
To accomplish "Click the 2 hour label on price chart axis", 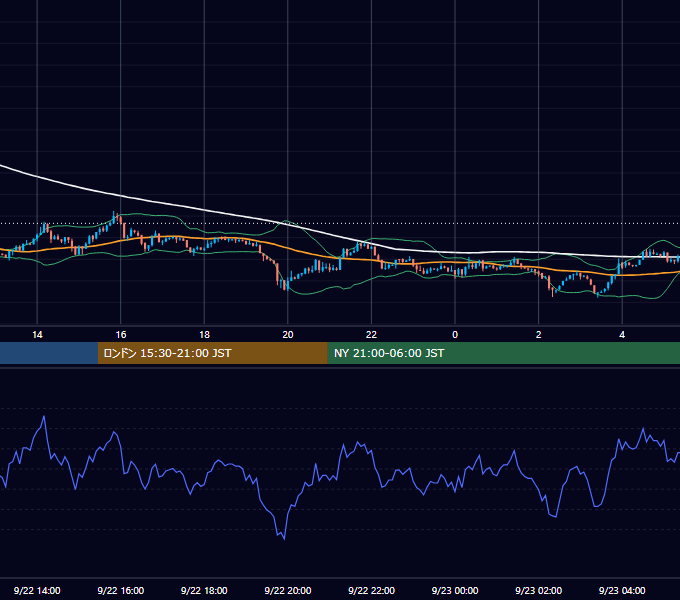I will pos(539,335).
